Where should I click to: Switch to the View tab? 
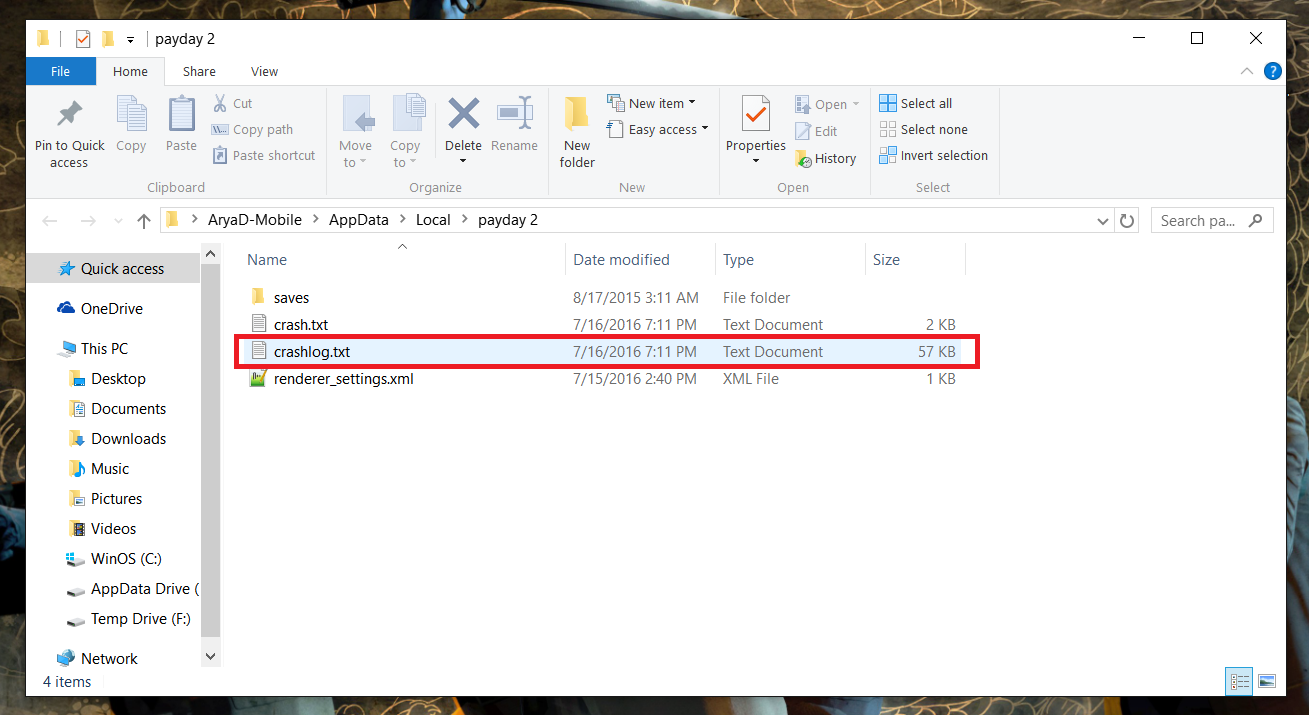(x=264, y=71)
